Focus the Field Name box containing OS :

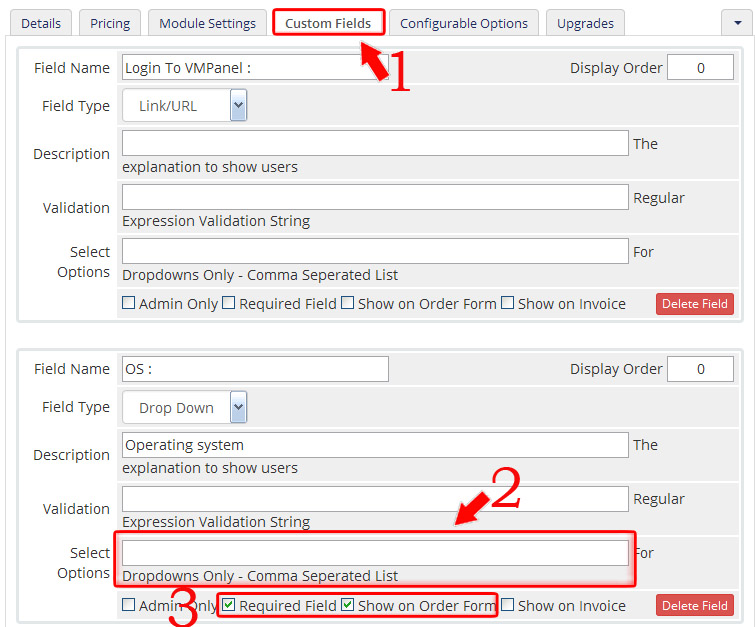(255, 369)
